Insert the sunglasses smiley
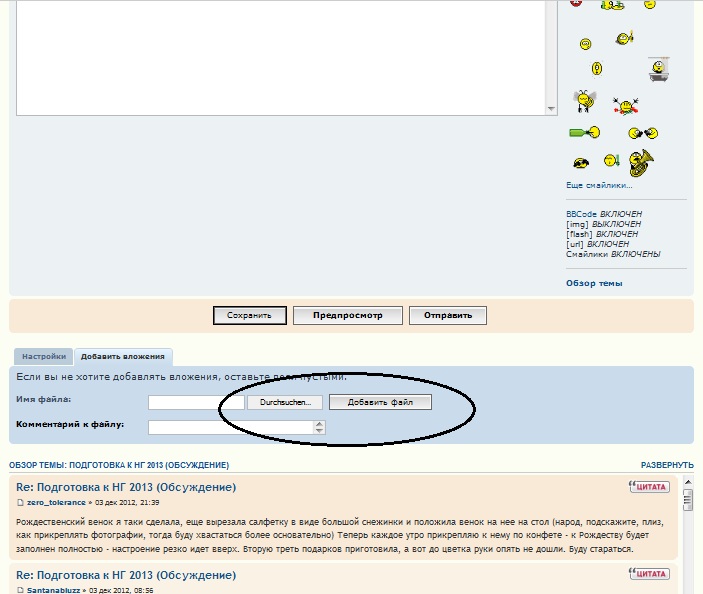This screenshot has width=703, height=594. (x=581, y=162)
